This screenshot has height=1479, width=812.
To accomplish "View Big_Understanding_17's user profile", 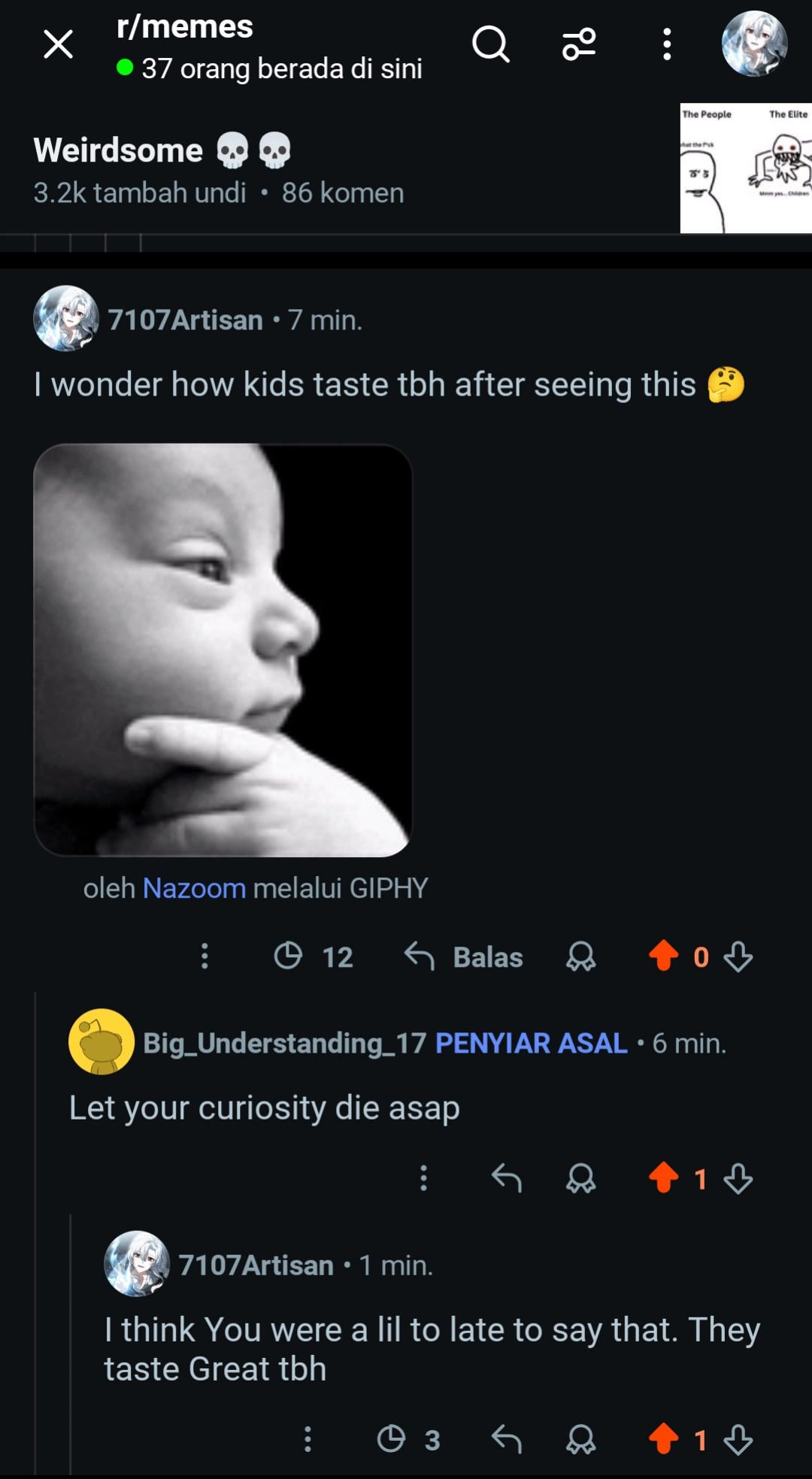I will point(284,1043).
